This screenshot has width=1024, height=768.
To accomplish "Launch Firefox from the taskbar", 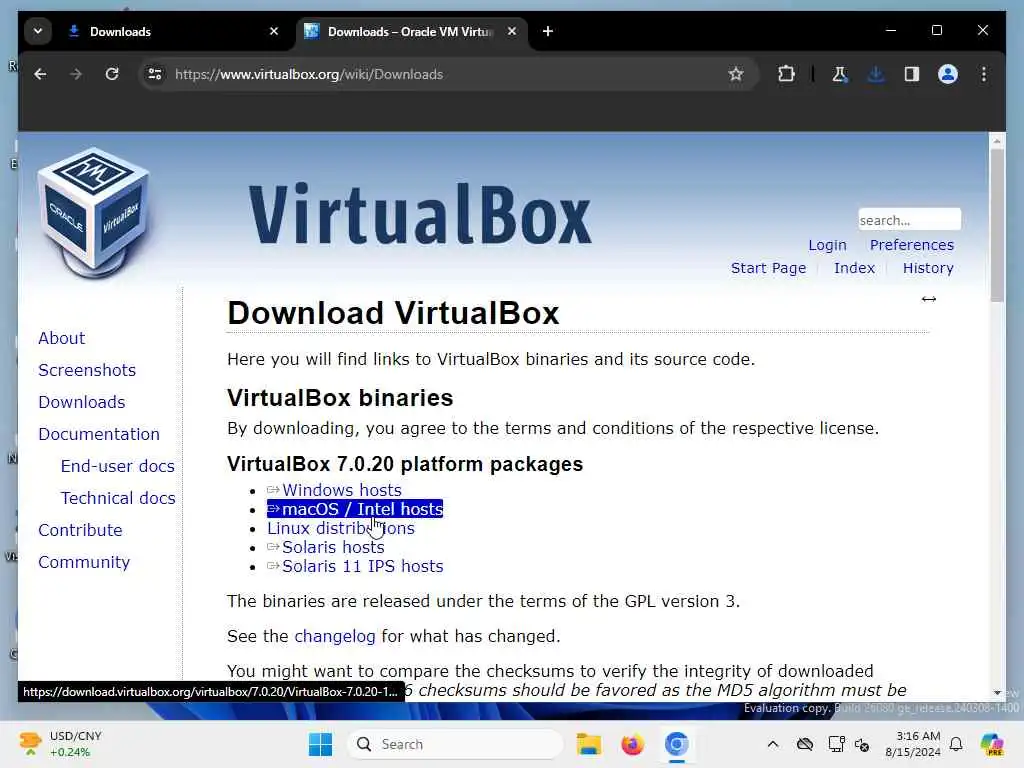I will (x=632, y=744).
